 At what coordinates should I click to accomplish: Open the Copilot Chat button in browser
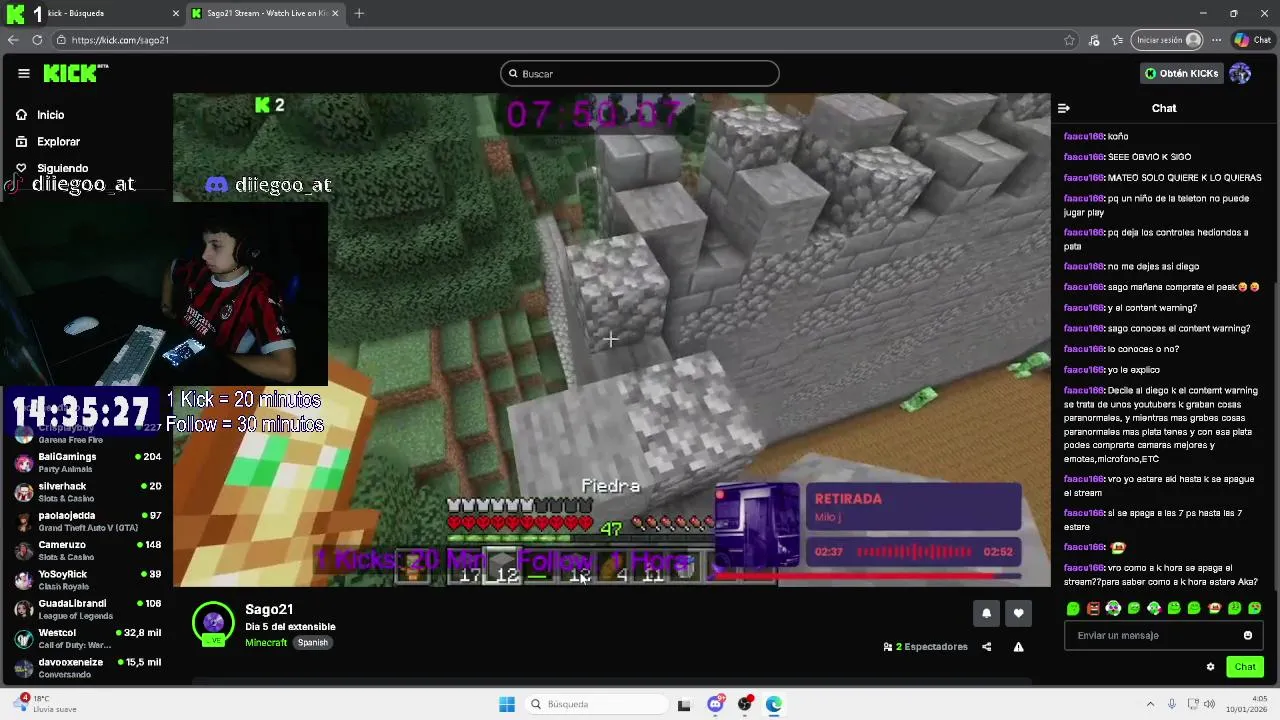tap(1252, 40)
